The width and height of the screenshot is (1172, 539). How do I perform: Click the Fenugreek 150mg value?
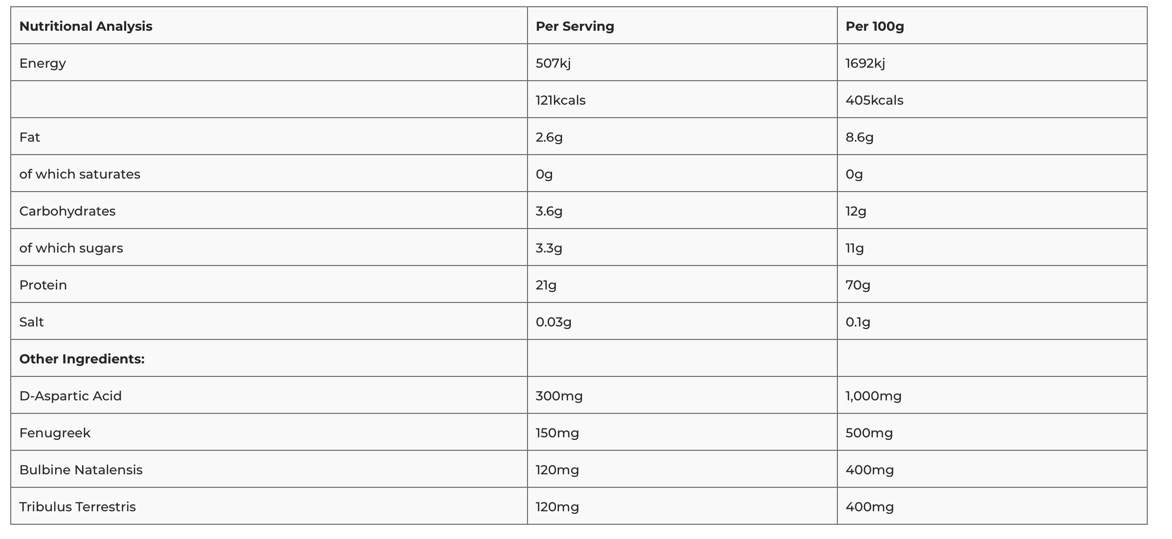pyautogui.click(x=558, y=433)
